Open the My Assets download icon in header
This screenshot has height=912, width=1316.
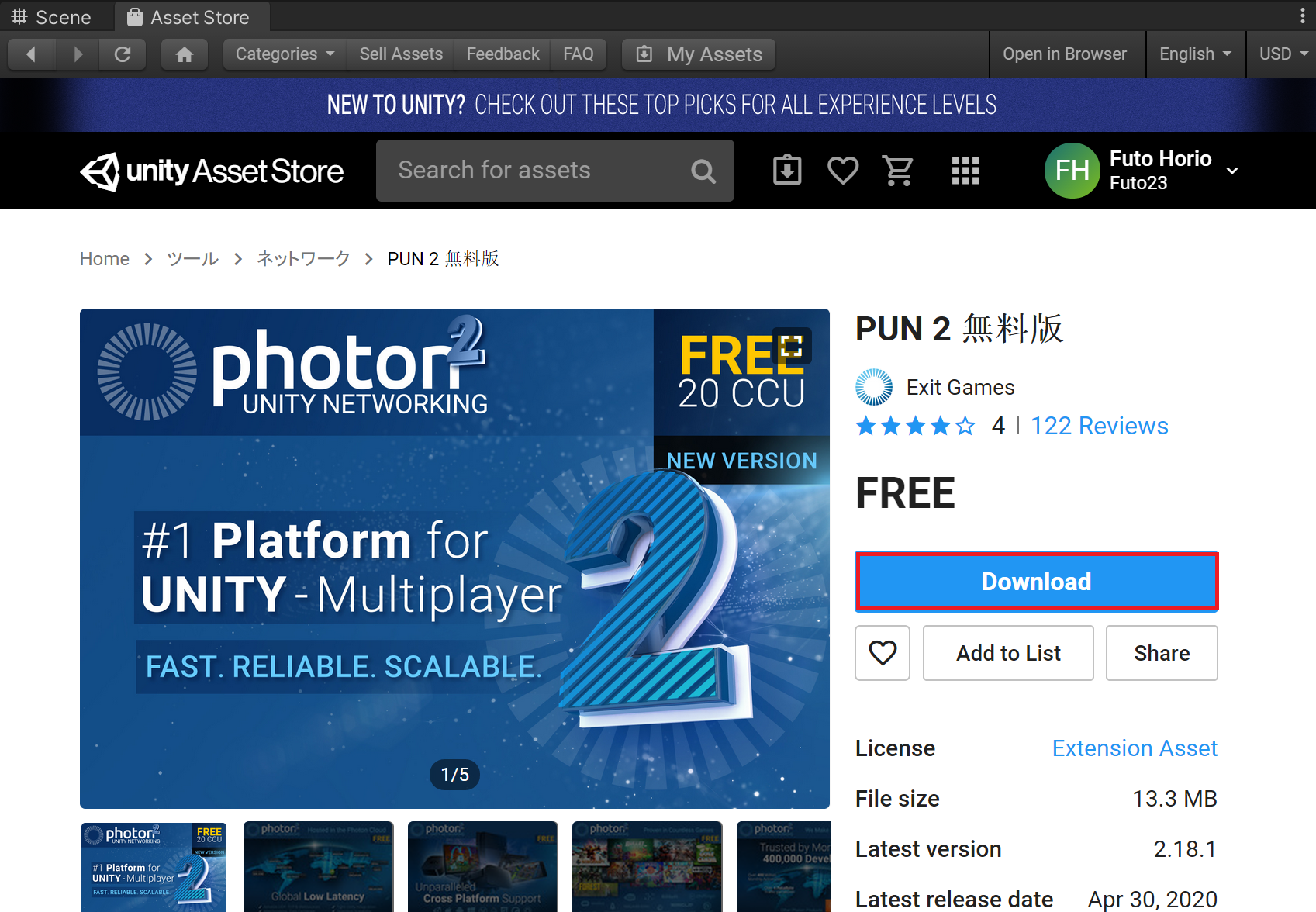coord(787,171)
